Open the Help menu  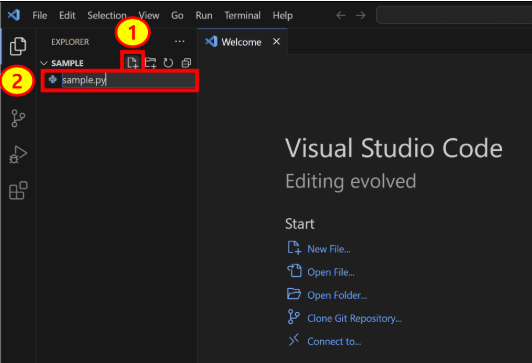point(283,15)
